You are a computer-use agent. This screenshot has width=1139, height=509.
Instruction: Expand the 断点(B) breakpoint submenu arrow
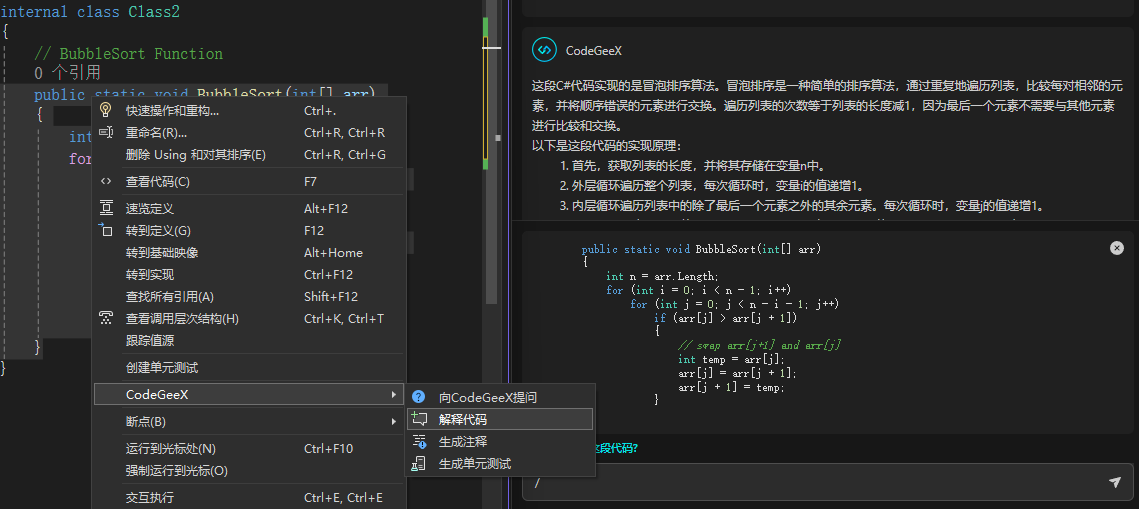coord(393,422)
